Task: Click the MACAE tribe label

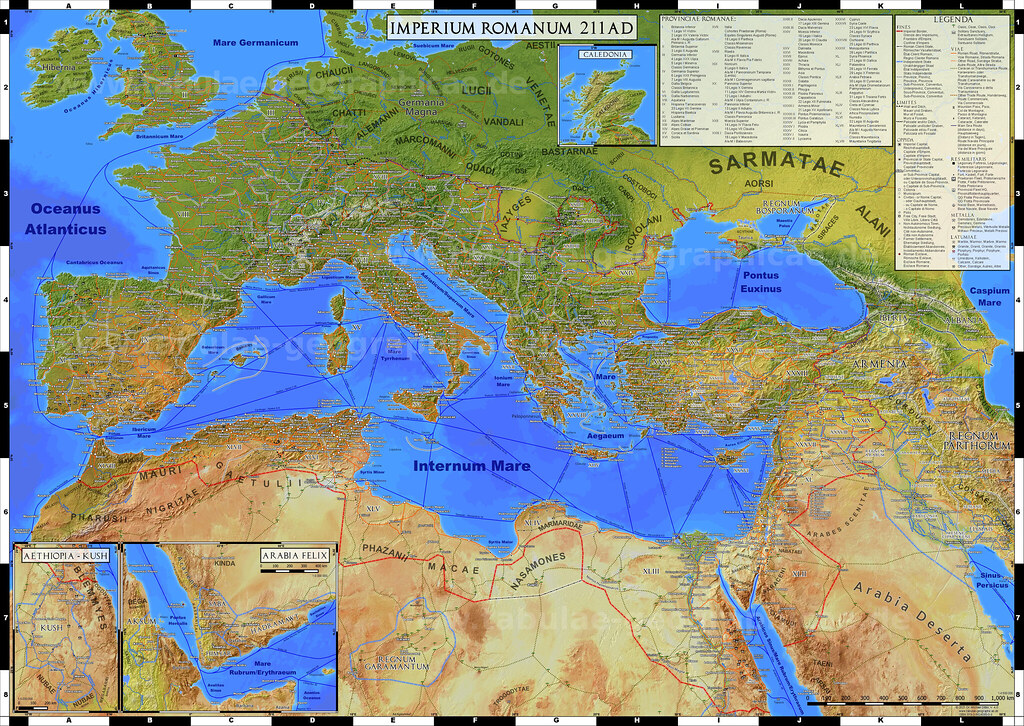Action: click(453, 568)
